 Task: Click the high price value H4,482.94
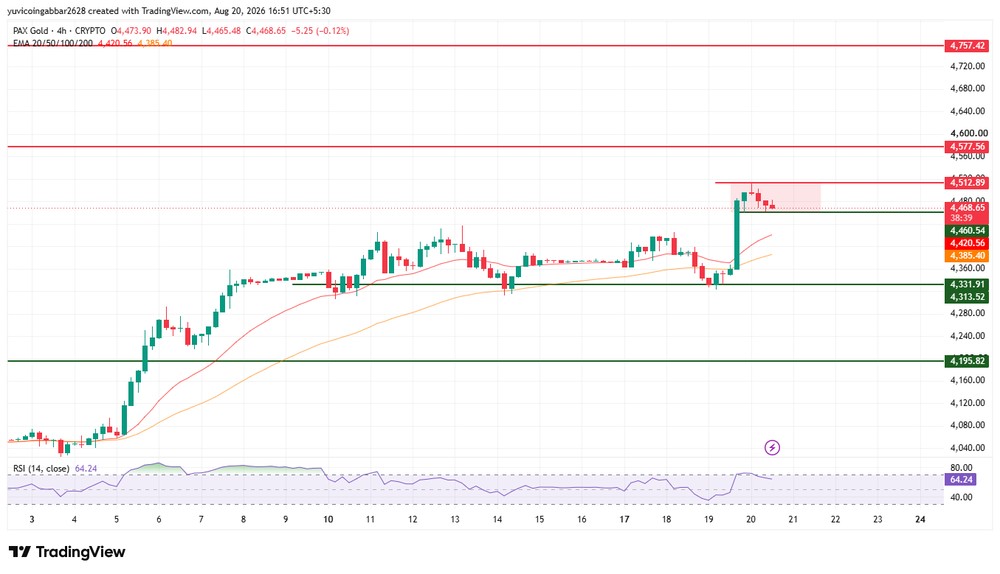pos(177,31)
